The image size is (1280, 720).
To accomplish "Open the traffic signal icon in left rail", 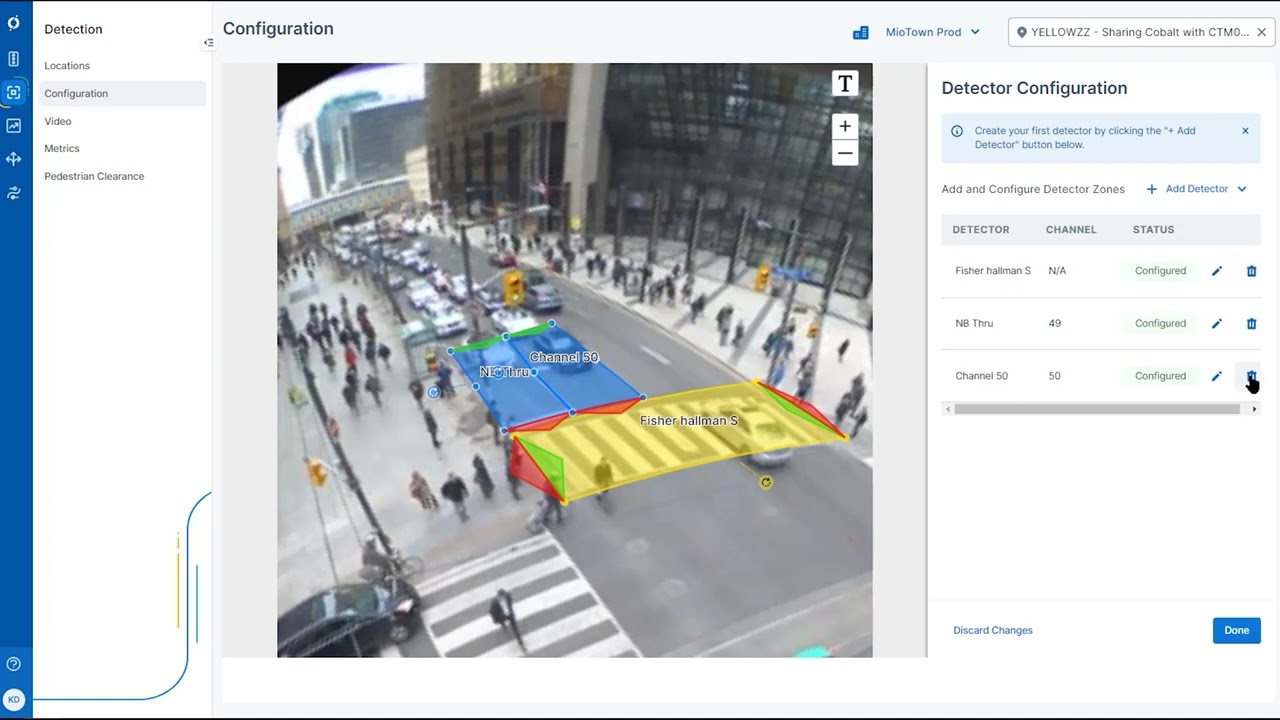I will click(13, 59).
